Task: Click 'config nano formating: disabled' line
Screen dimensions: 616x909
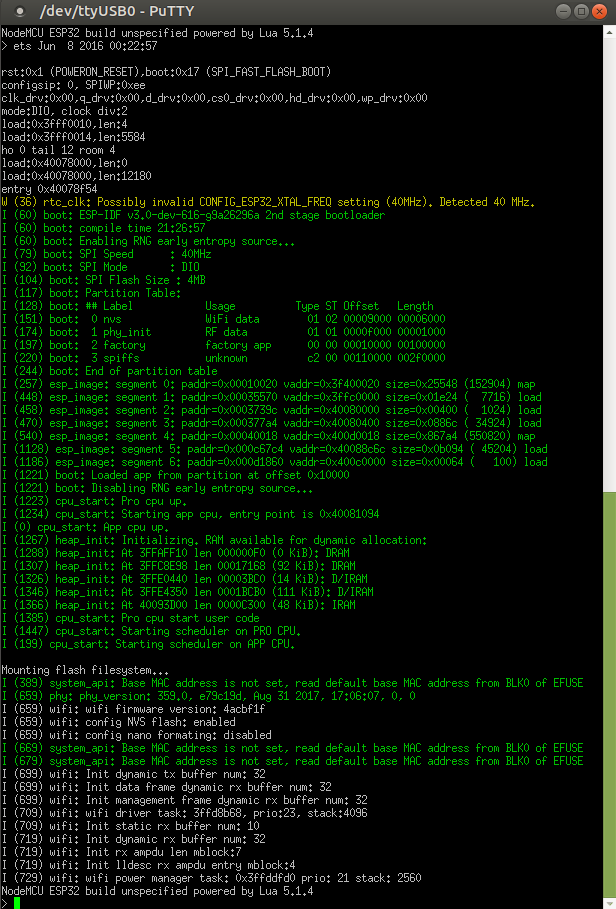Action: click(x=136, y=735)
